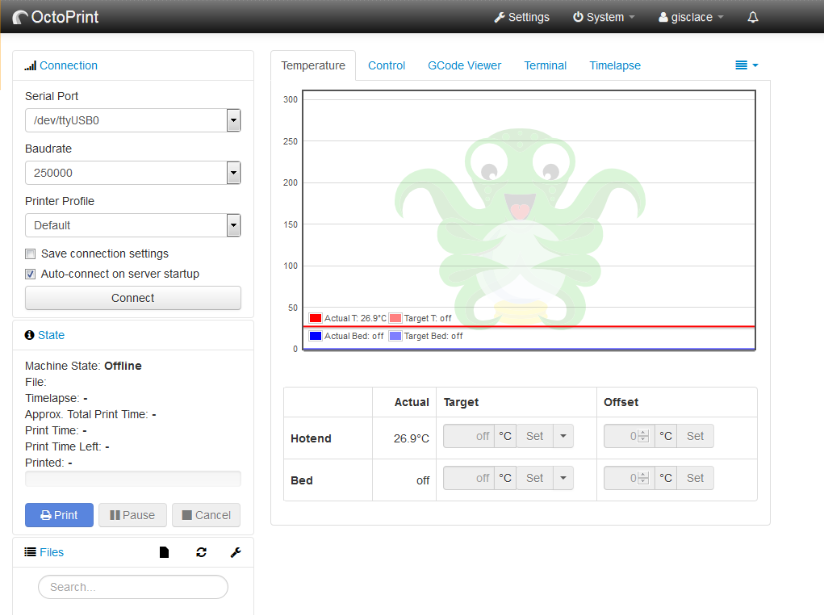The image size is (824, 615).
Task: Click the pink Target T legend swatch
Action: 395,318
